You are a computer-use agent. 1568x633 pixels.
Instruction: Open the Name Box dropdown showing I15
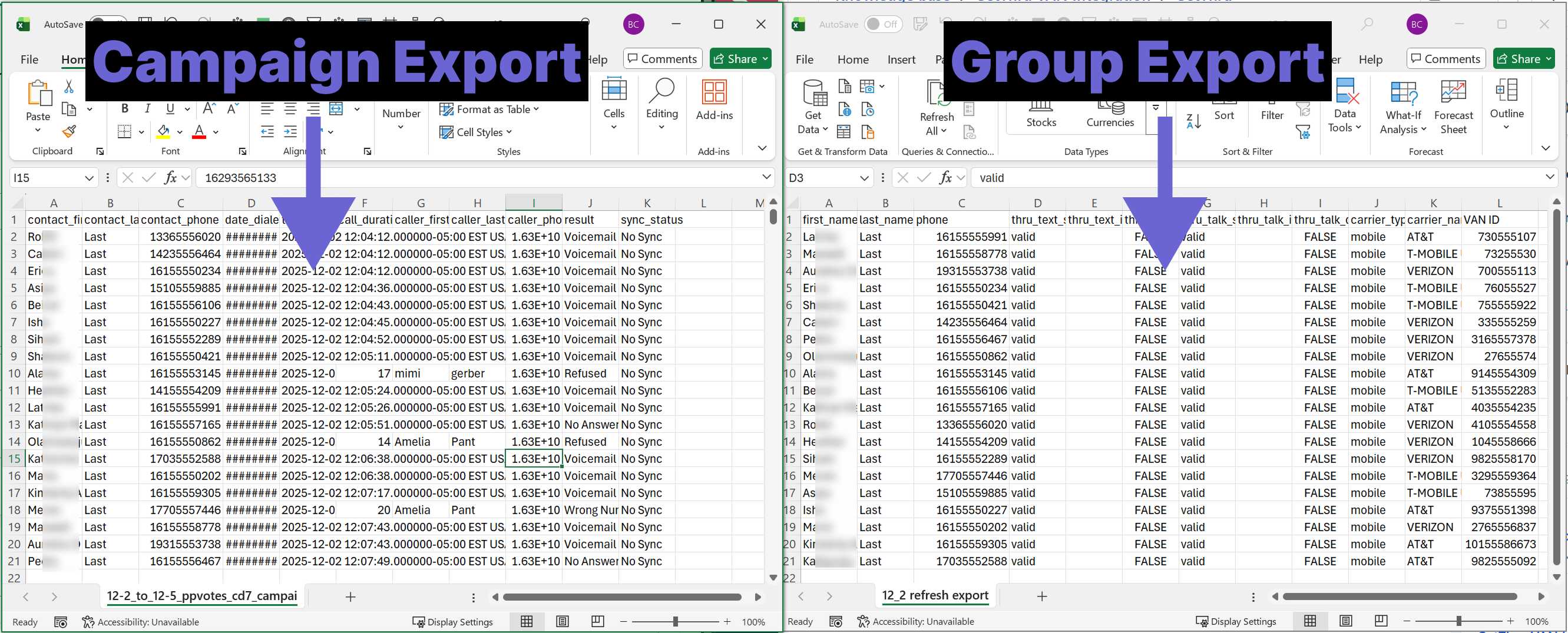[x=90, y=178]
